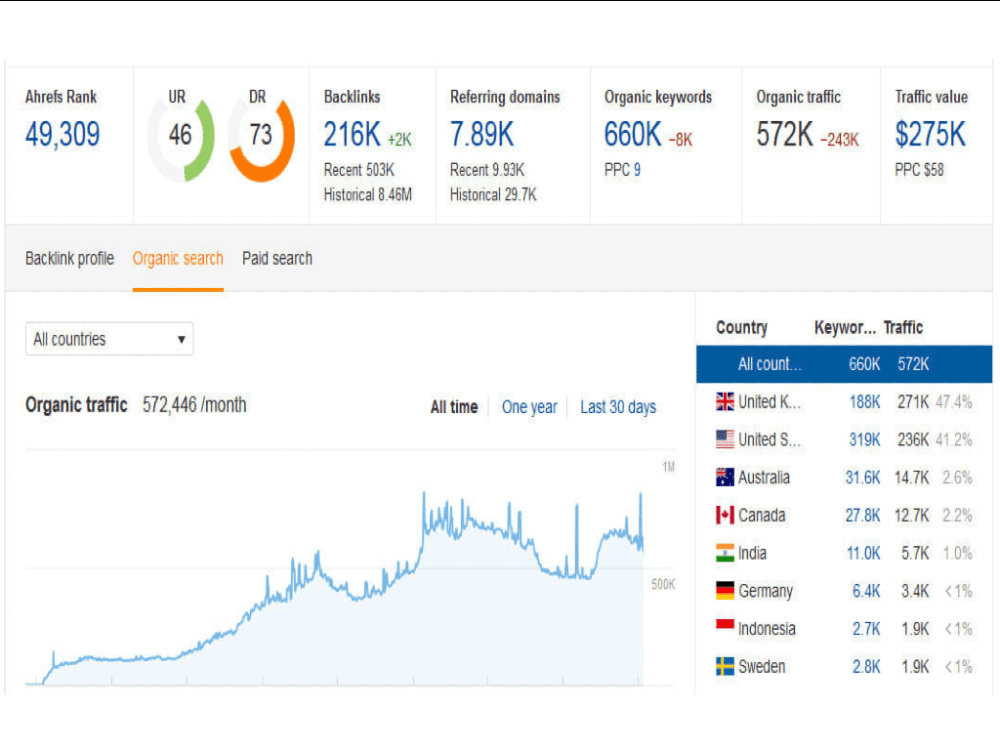Open the All countries dropdown
Viewport: 1000px width, 750px height.
click(109, 339)
